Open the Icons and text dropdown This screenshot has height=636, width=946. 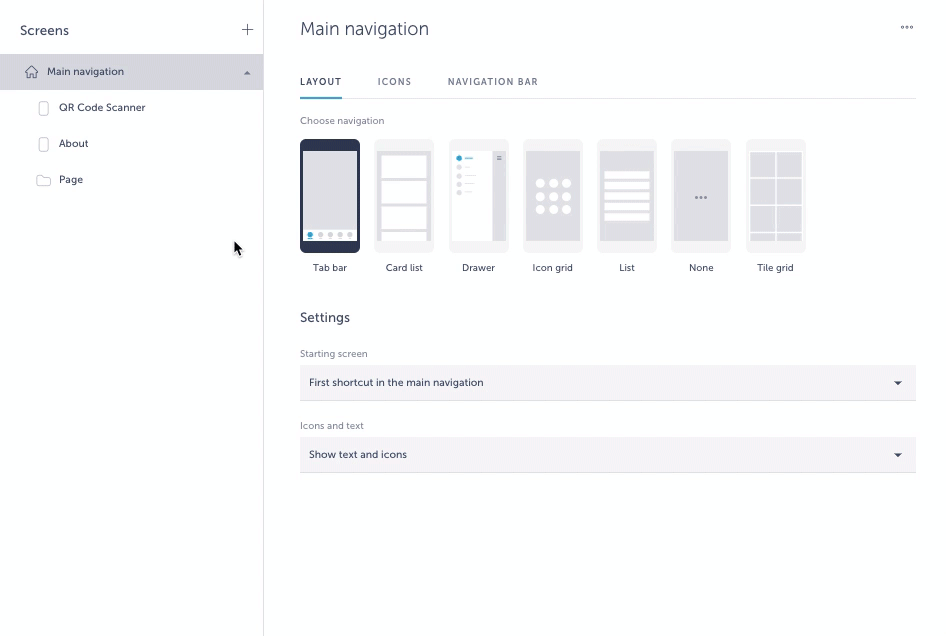608,454
